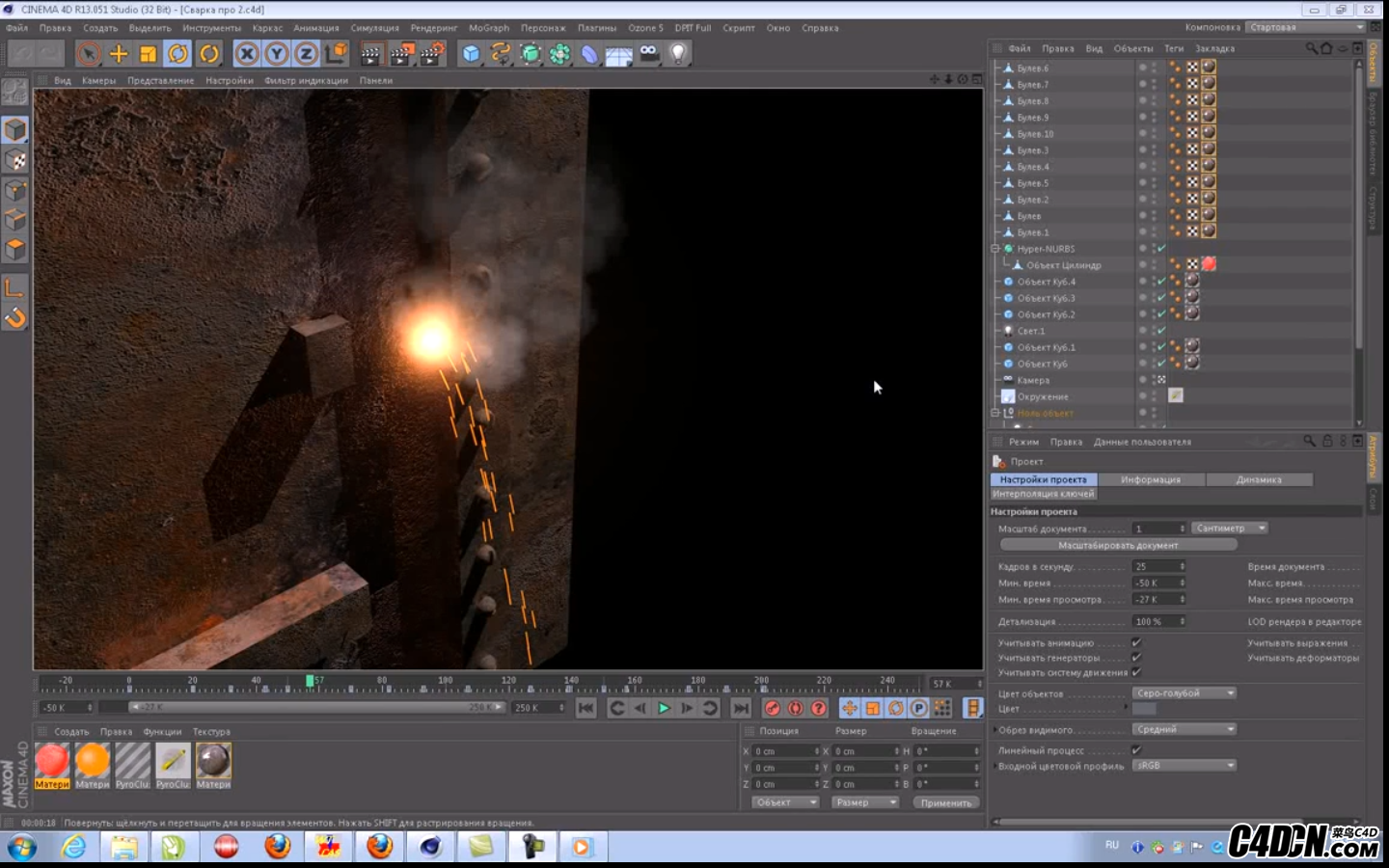Render the current view with the first clapperboard
1389x868 pixels.
[370, 54]
